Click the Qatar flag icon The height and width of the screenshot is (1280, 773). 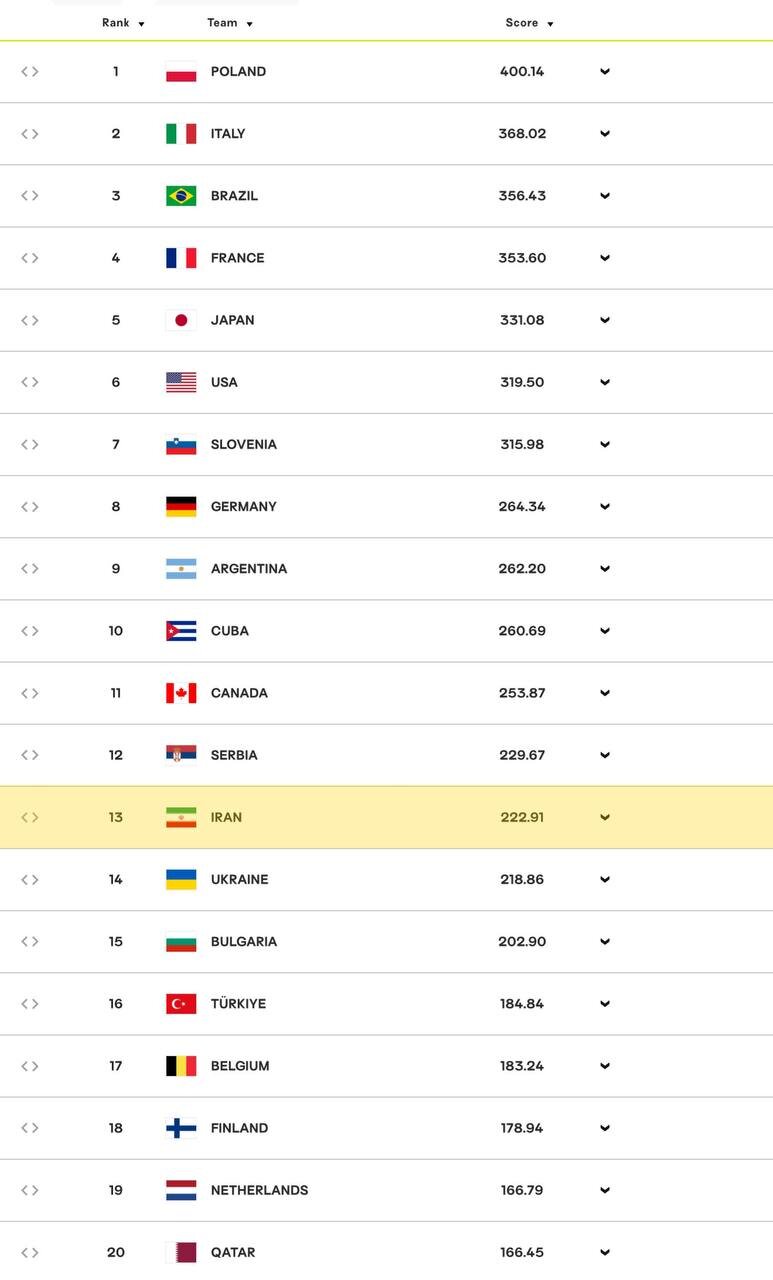[181, 1252]
